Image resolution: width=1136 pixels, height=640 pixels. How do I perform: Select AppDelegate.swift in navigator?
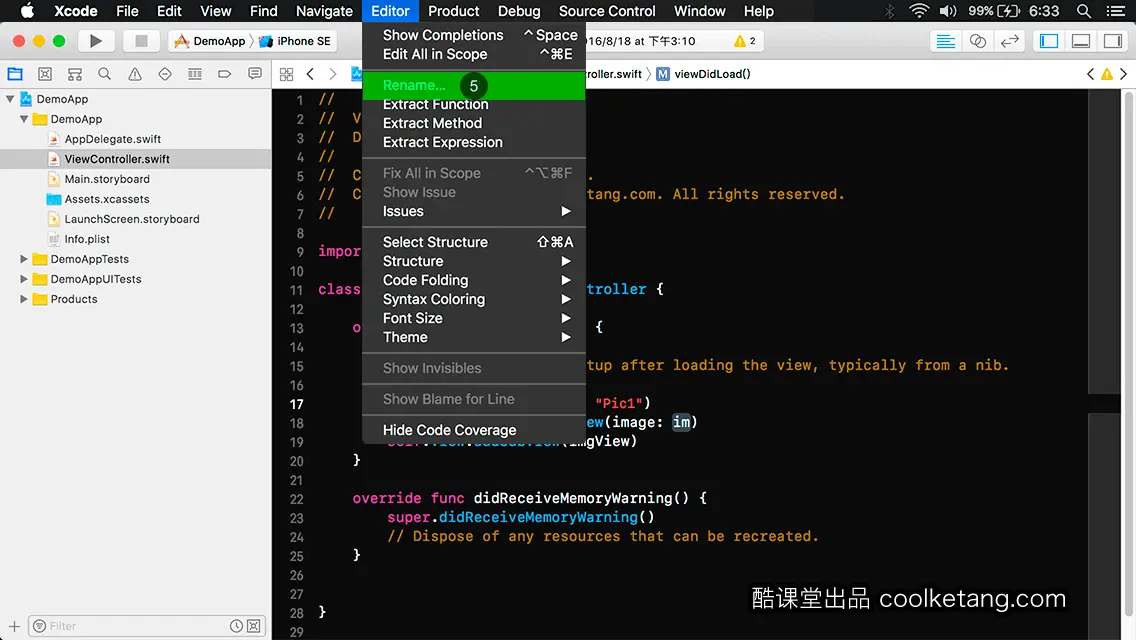(x=112, y=139)
